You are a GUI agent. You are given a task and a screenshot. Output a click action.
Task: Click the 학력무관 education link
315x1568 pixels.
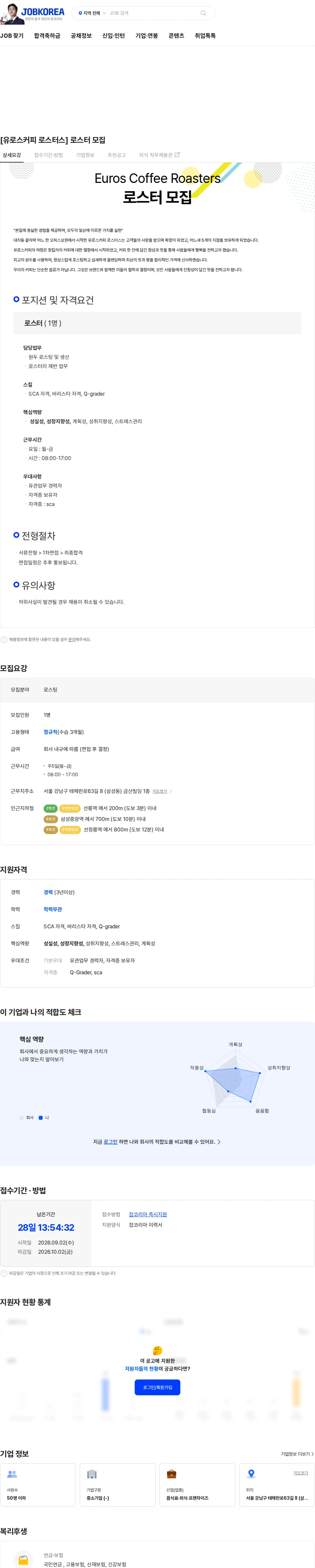pos(53,909)
